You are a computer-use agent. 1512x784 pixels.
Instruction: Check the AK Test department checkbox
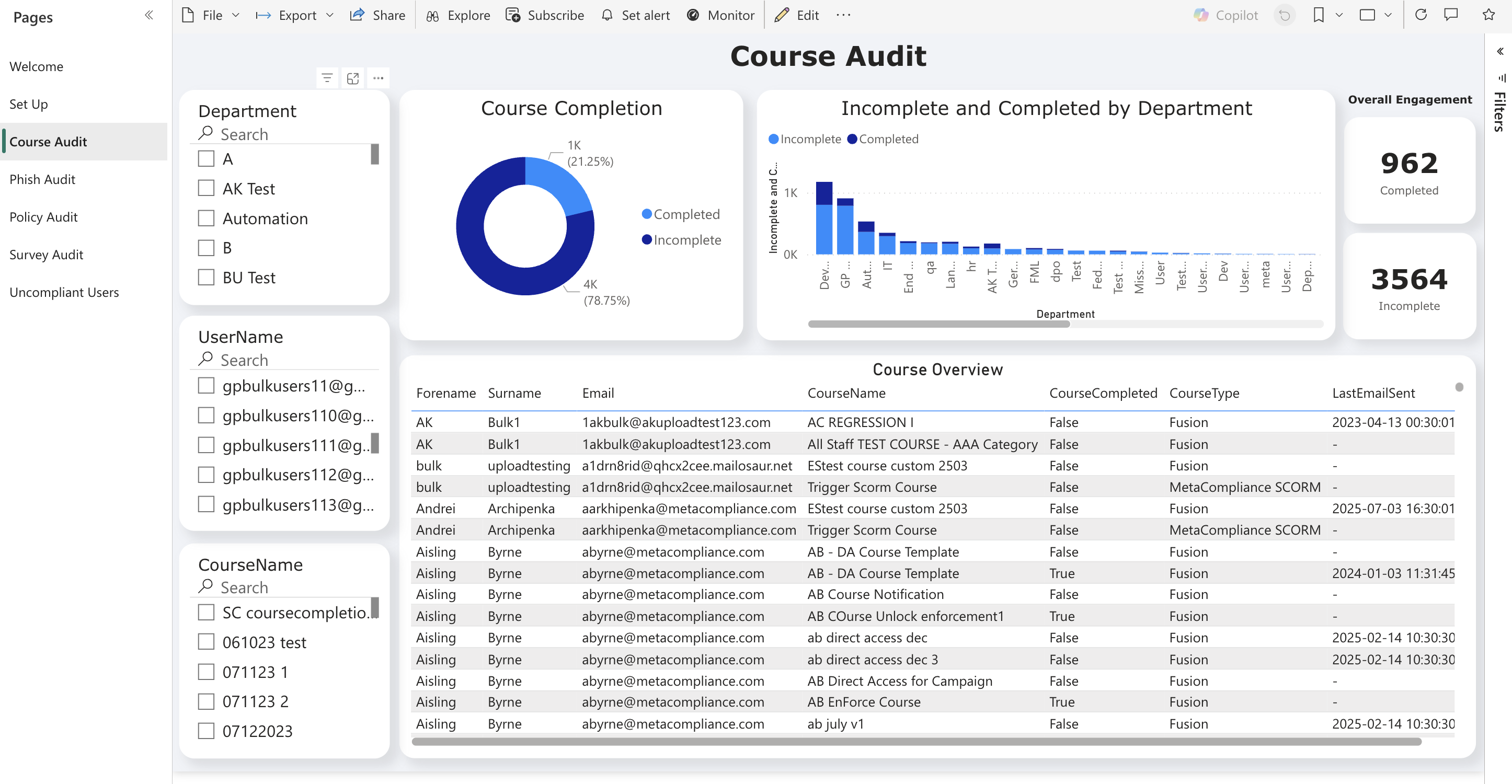[x=206, y=188]
